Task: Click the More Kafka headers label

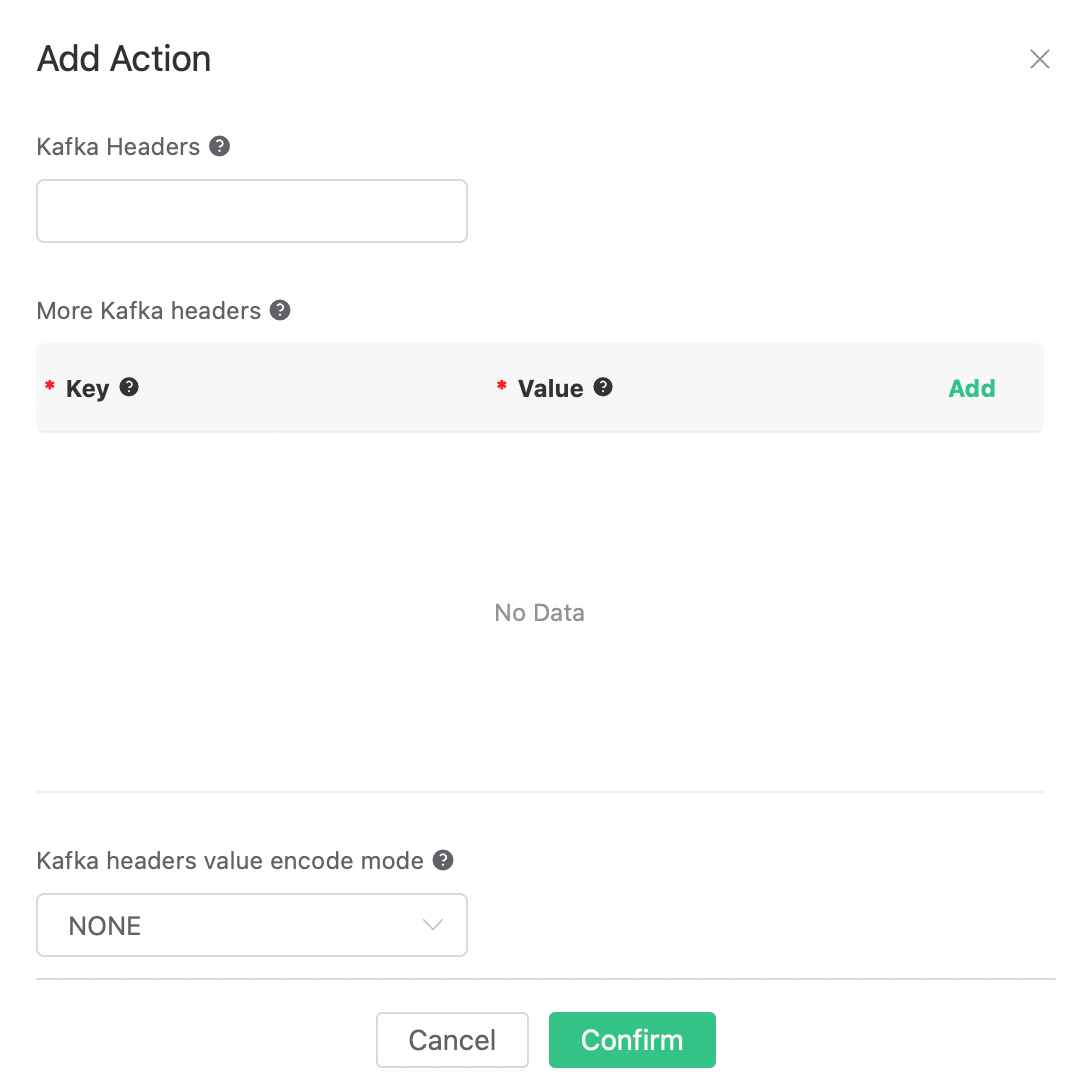Action: tap(148, 311)
